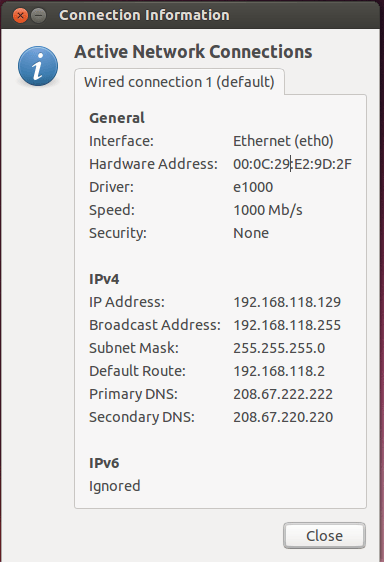Click the Security value None
384x562 pixels.
click(251, 233)
